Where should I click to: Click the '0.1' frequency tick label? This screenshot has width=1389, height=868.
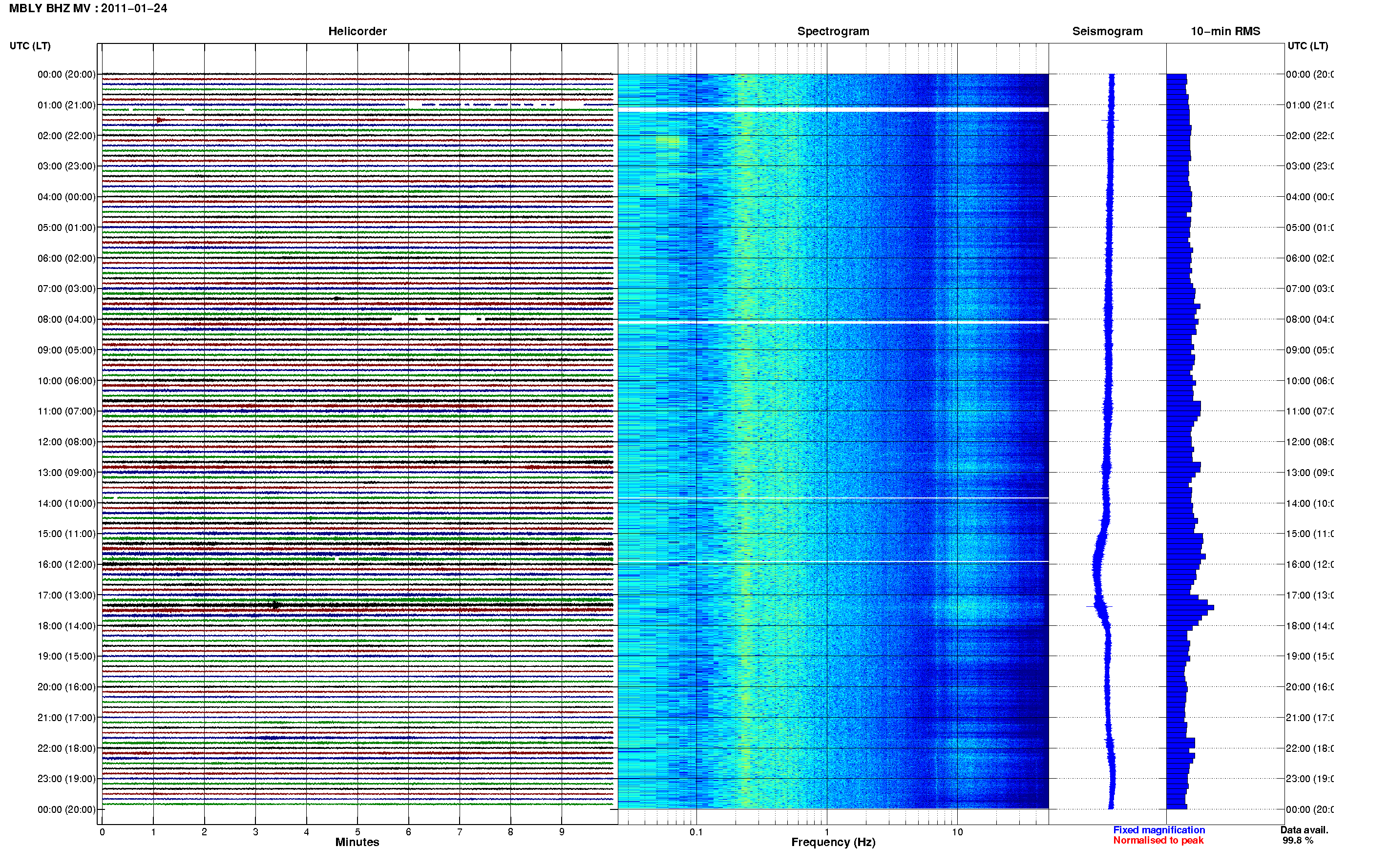tap(696, 832)
